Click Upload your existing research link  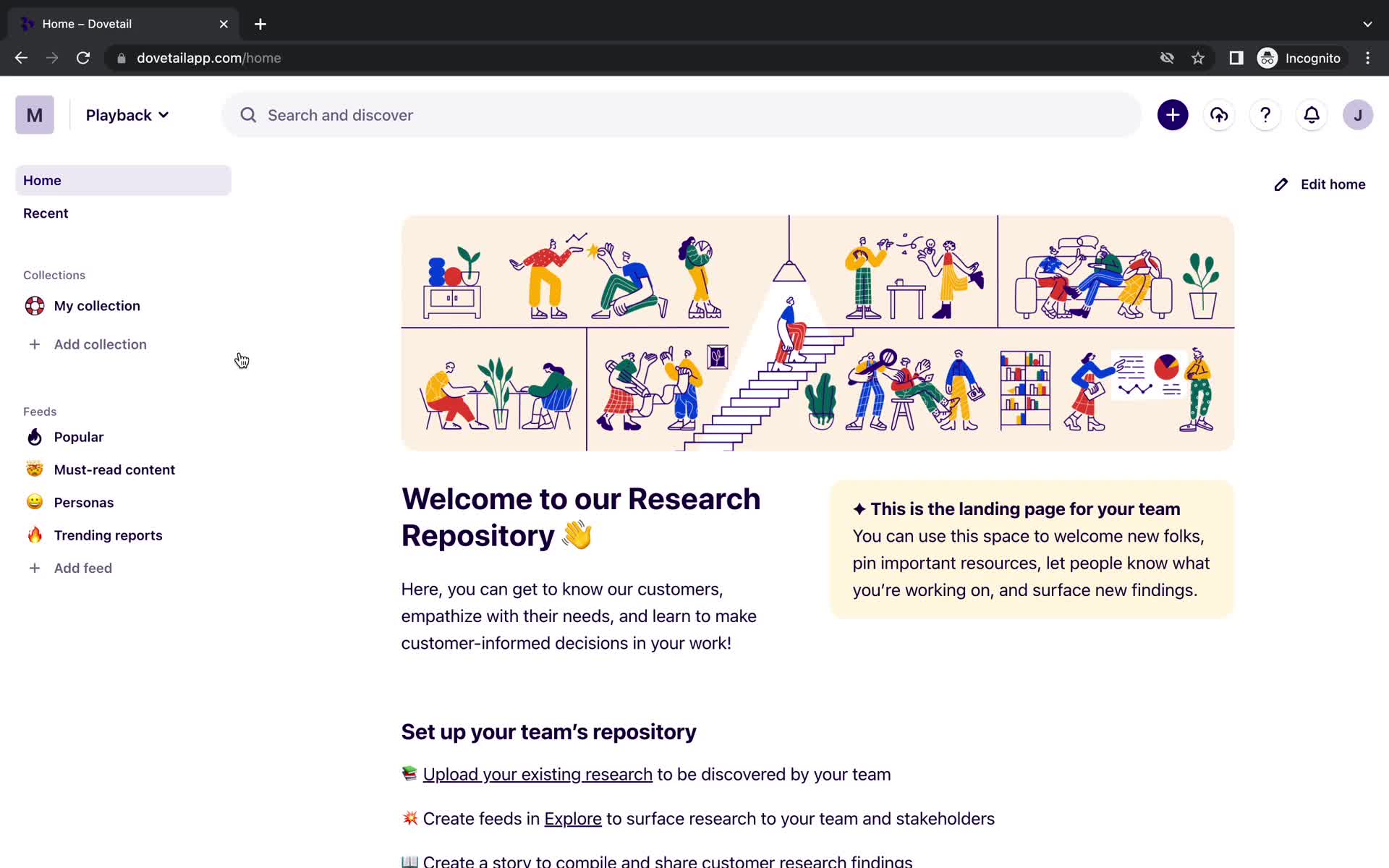click(537, 774)
